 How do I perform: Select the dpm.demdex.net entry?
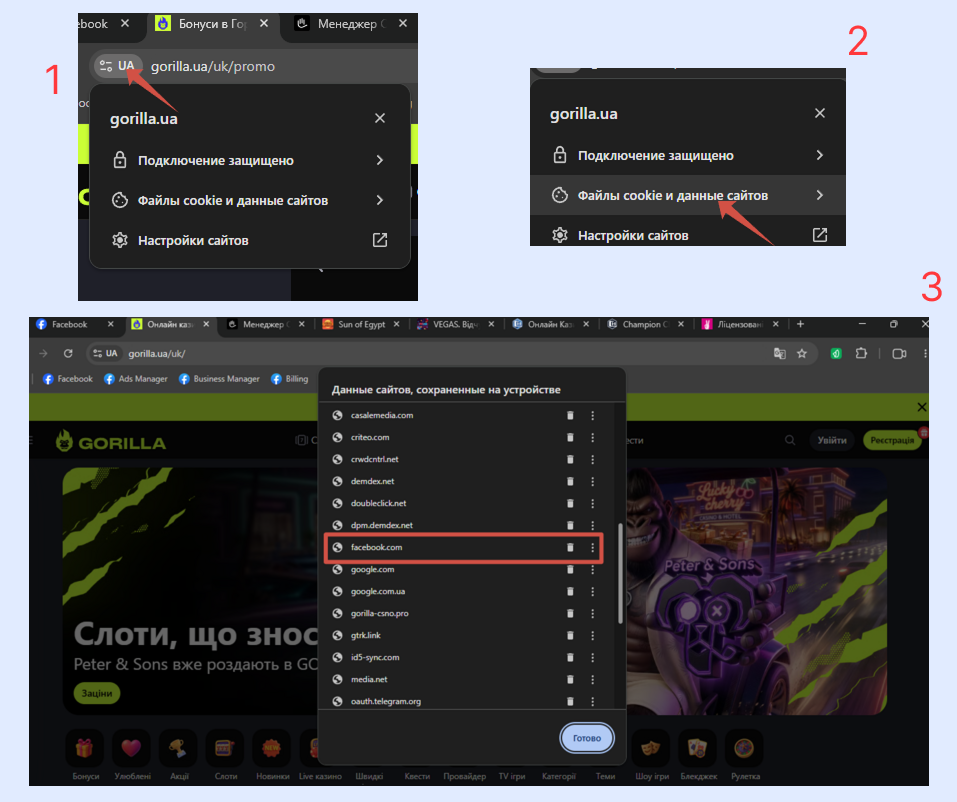[381, 526]
